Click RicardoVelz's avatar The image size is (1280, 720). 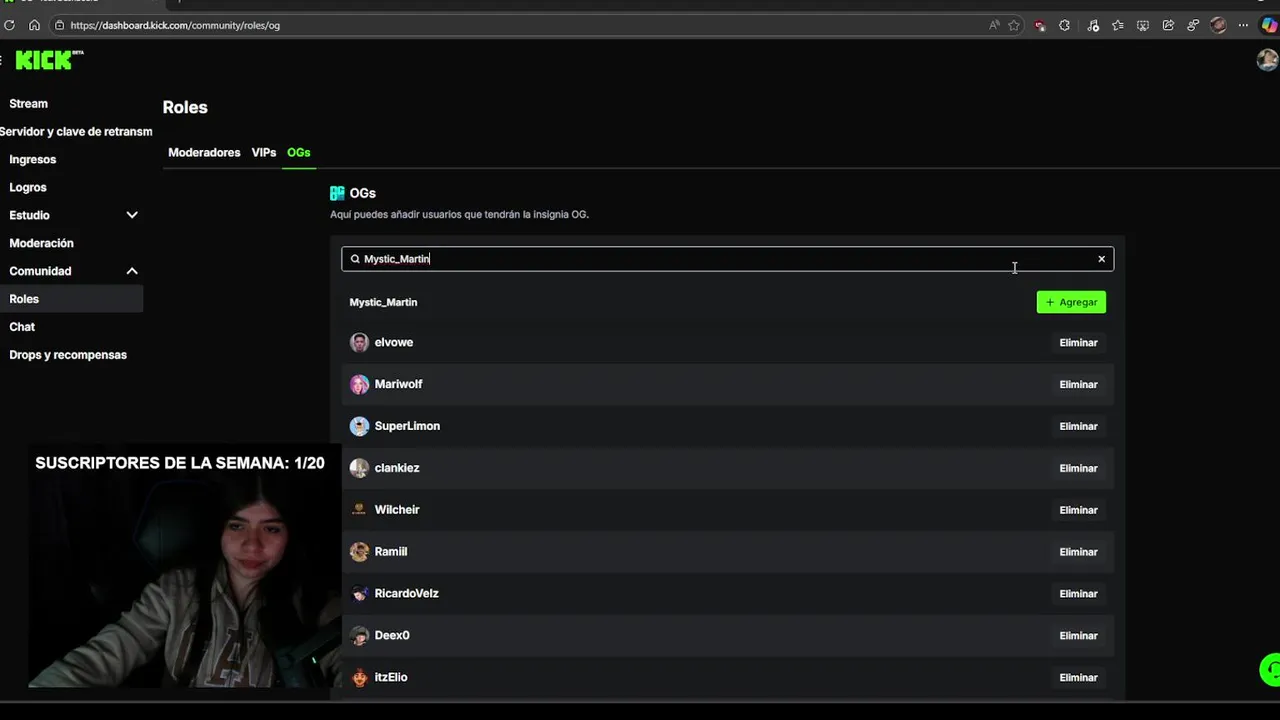tap(359, 594)
